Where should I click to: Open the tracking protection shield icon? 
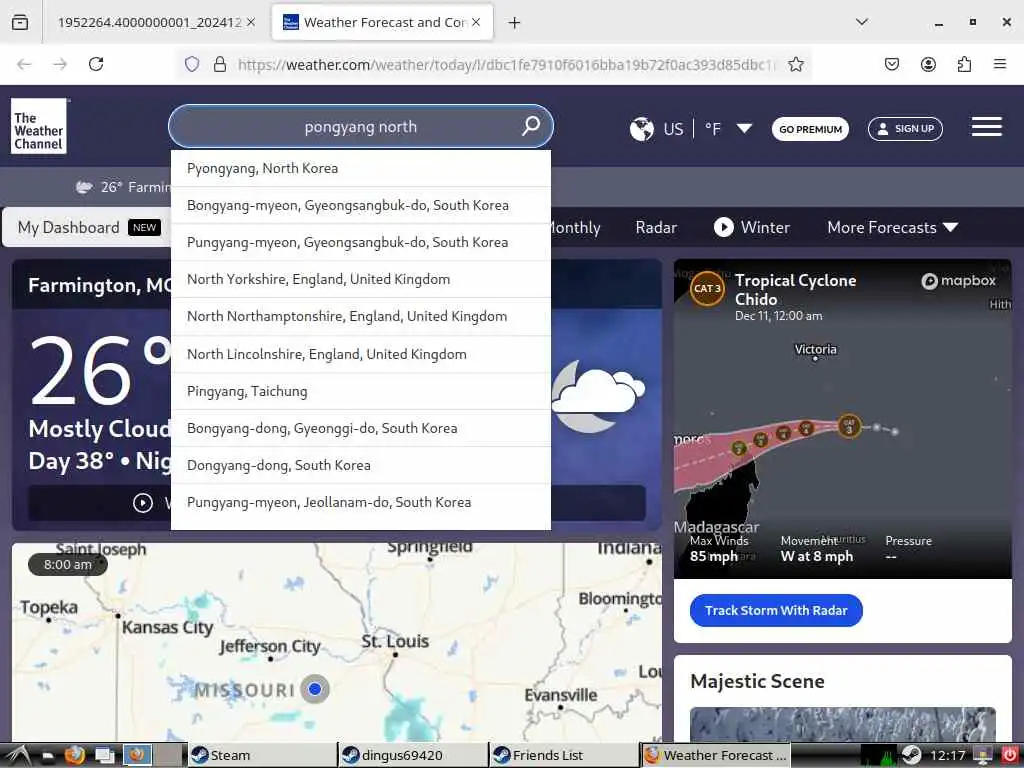(x=191, y=64)
